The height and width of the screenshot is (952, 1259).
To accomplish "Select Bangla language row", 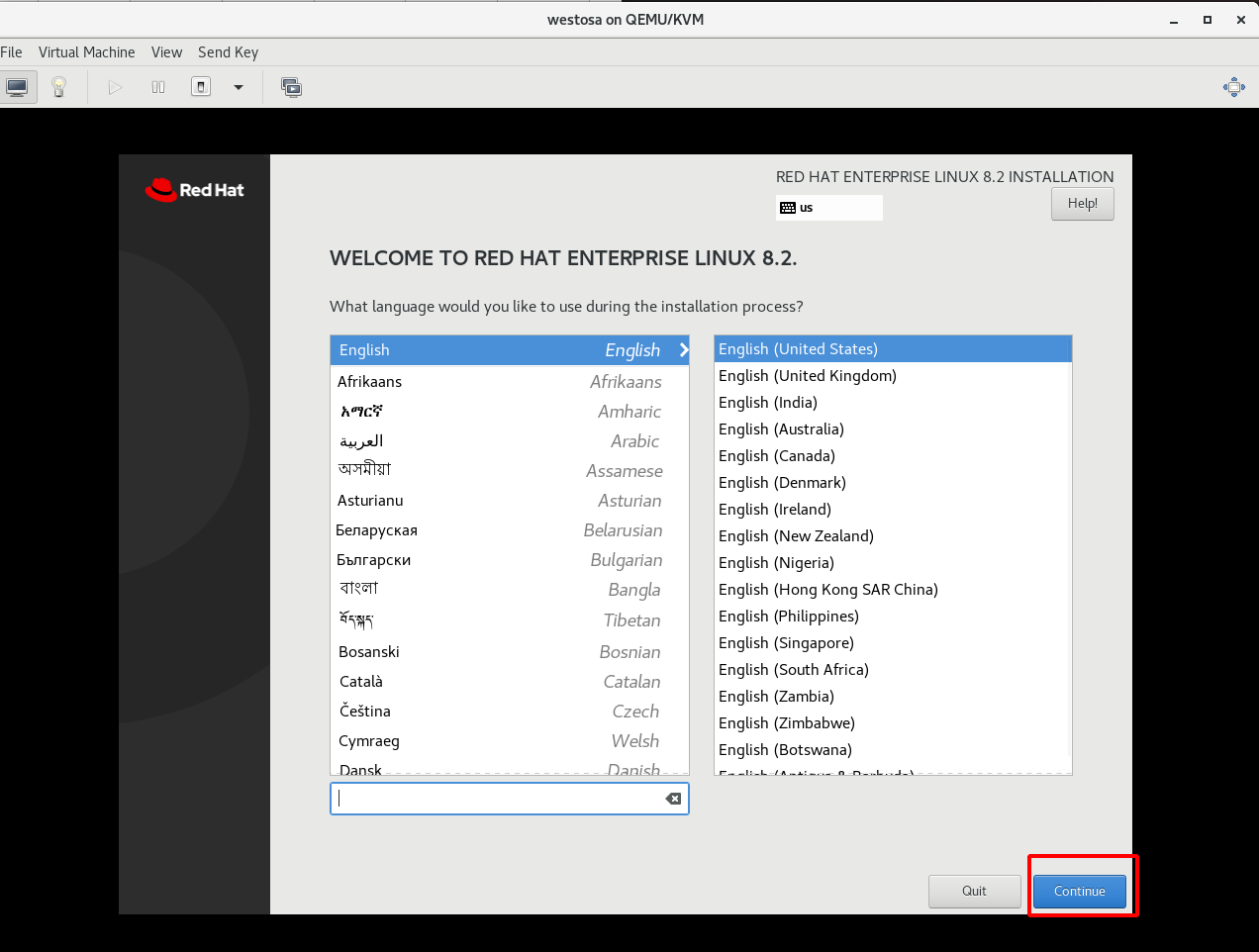I will tap(510, 590).
